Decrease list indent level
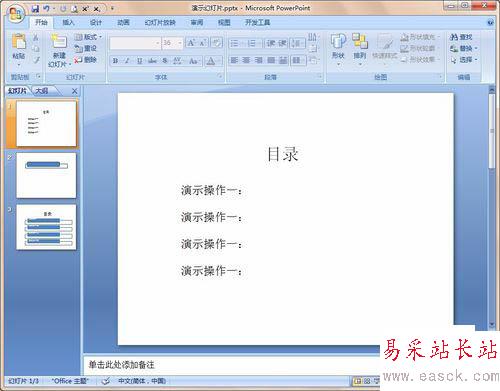 (x=271, y=43)
